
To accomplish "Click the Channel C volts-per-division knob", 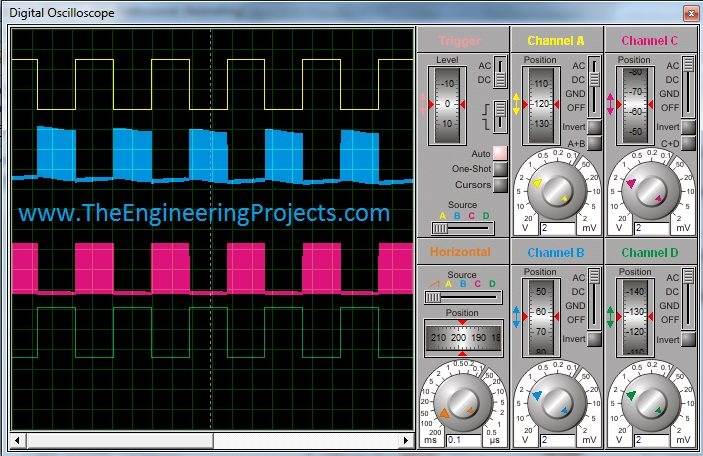I will click(651, 191).
